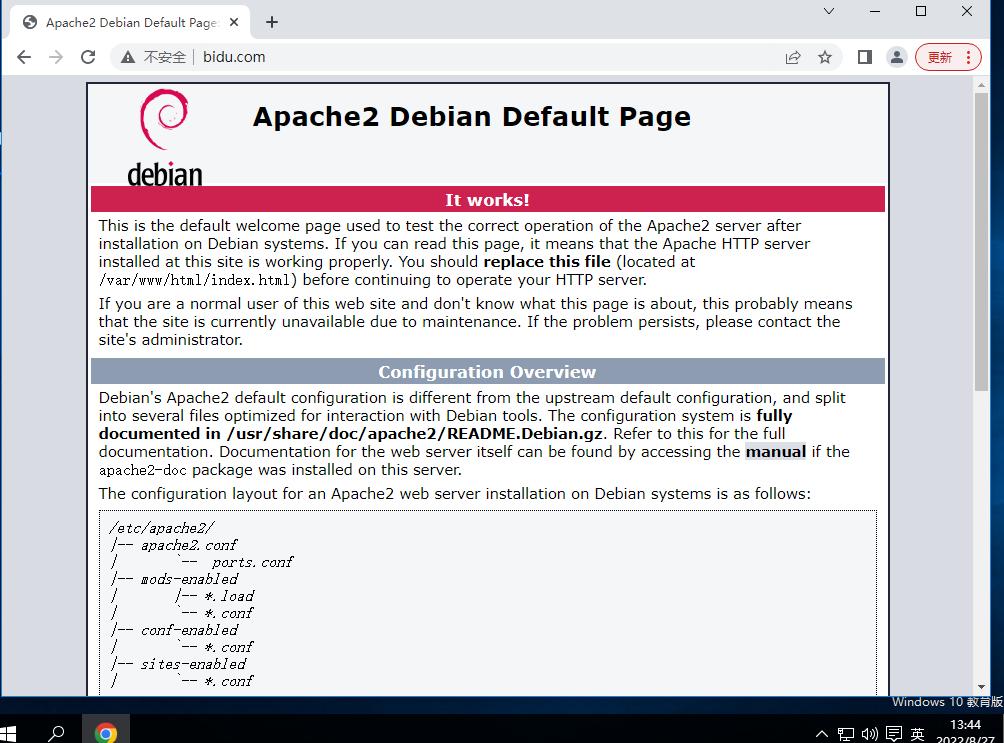The height and width of the screenshot is (743, 1004).
Task: Open the manual documentation link
Action: 775,452
